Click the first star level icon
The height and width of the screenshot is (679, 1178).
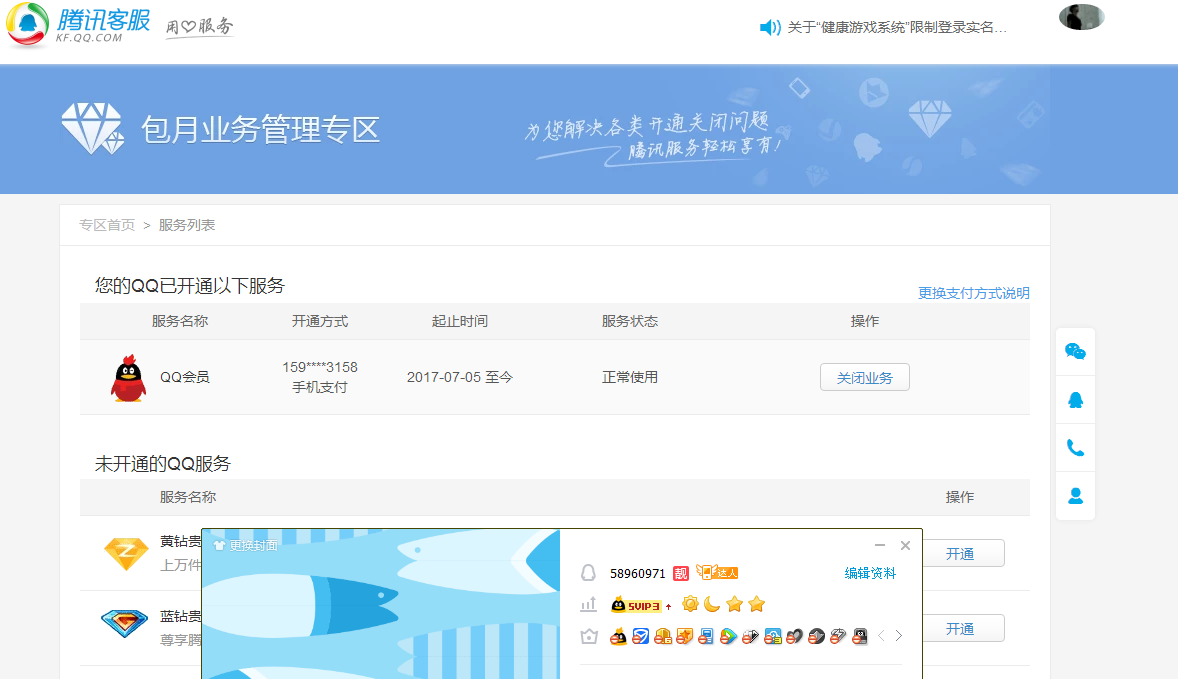tap(734, 604)
